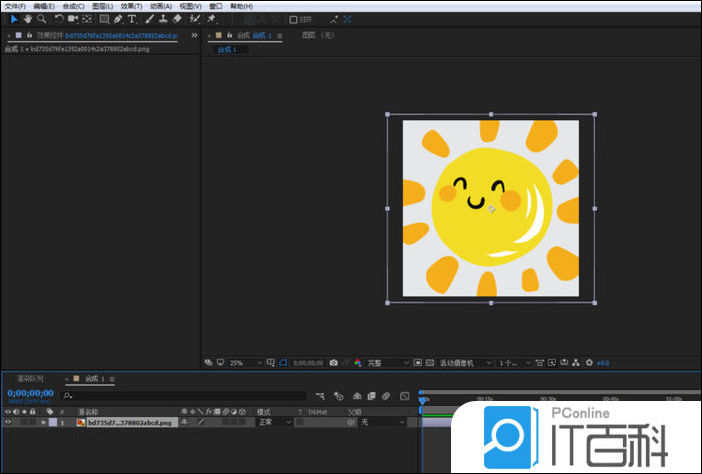This screenshot has width=702, height=474.
Task: Select the Rectangle shape tool
Action: point(104,19)
